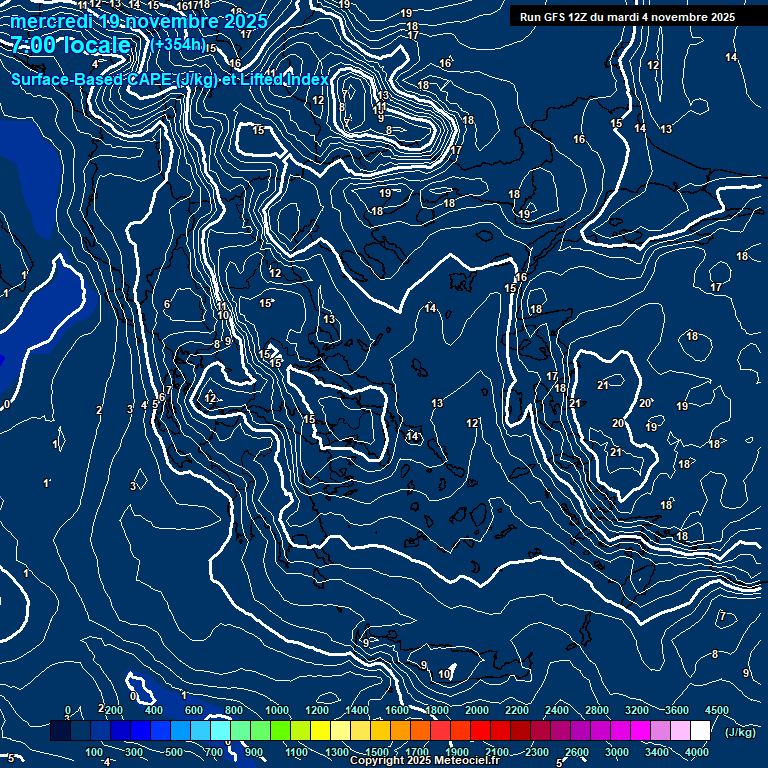Select the pale pink swatch between 3600 and 4000

coord(680,730)
